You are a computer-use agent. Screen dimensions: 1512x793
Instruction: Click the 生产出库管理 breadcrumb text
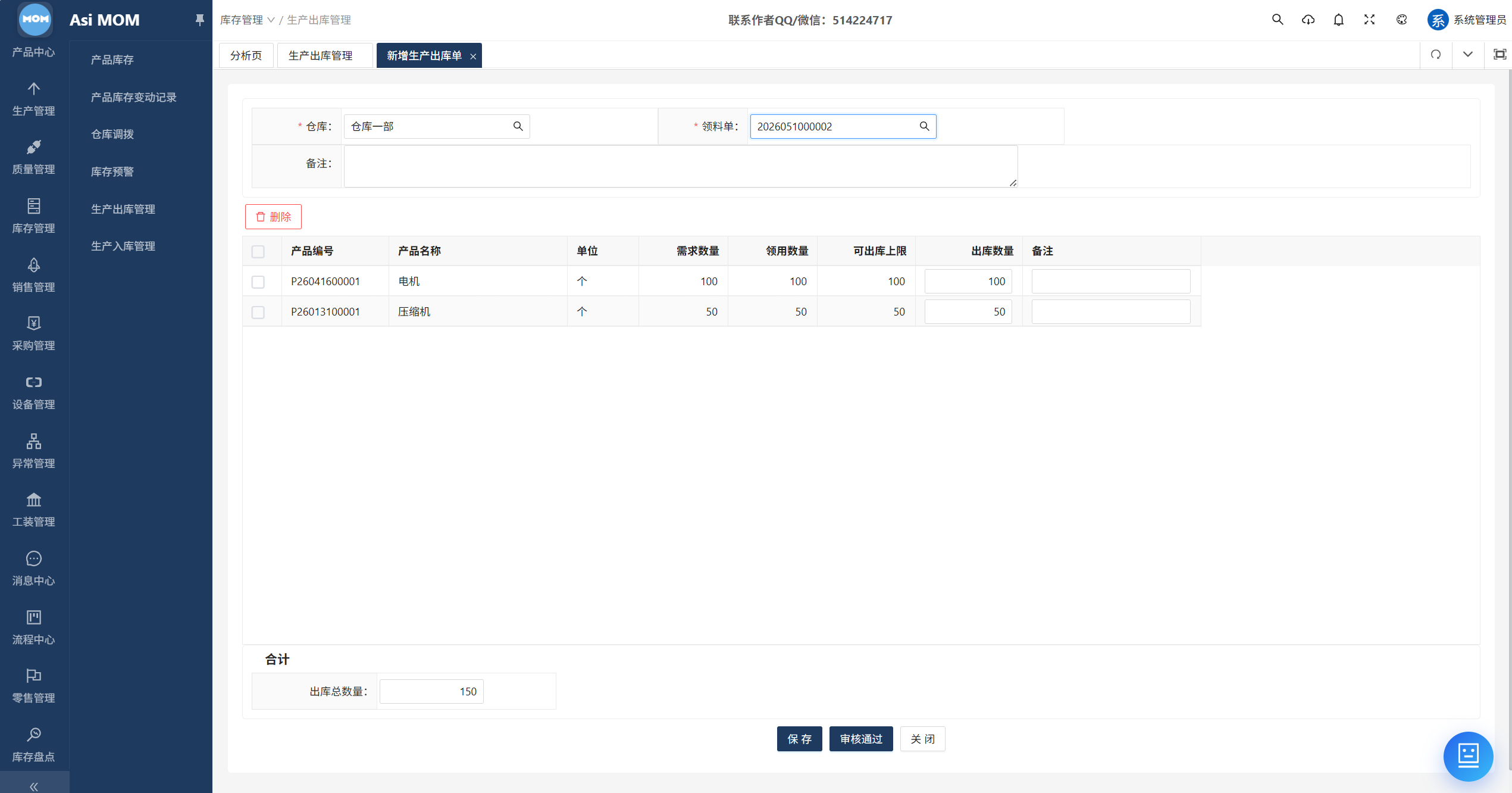pyautogui.click(x=319, y=20)
